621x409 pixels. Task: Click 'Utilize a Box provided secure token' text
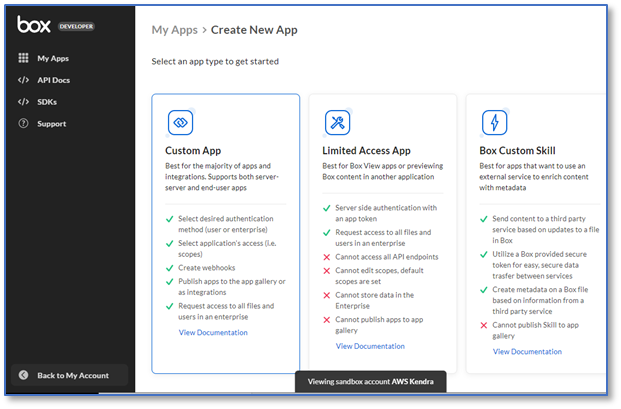[539, 265]
